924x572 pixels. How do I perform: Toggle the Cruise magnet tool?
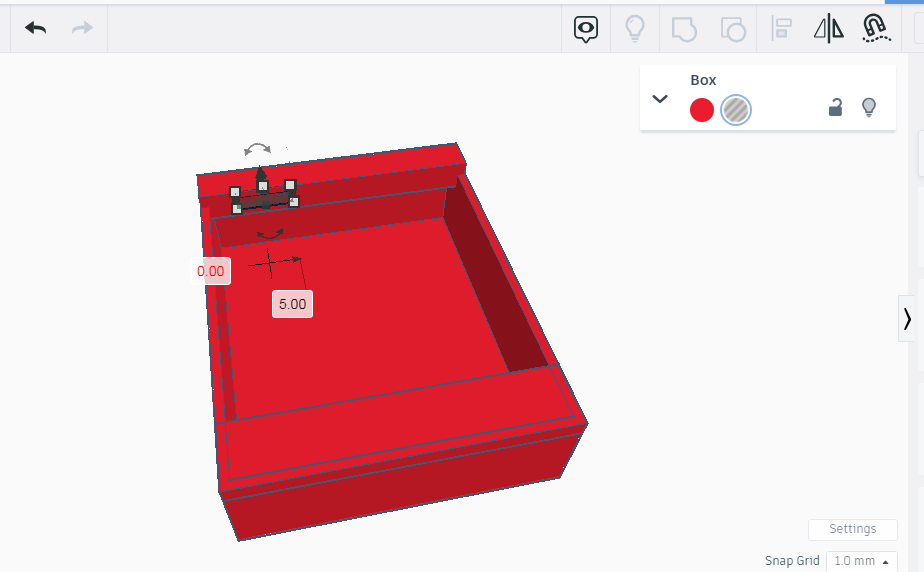point(876,28)
